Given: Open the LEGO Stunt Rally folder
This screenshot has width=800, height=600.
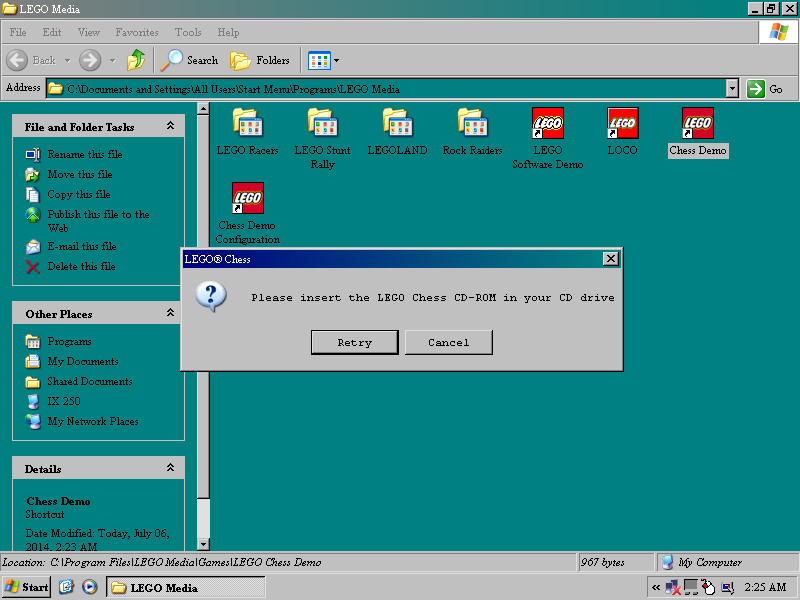Looking at the screenshot, I should pyautogui.click(x=322, y=138).
